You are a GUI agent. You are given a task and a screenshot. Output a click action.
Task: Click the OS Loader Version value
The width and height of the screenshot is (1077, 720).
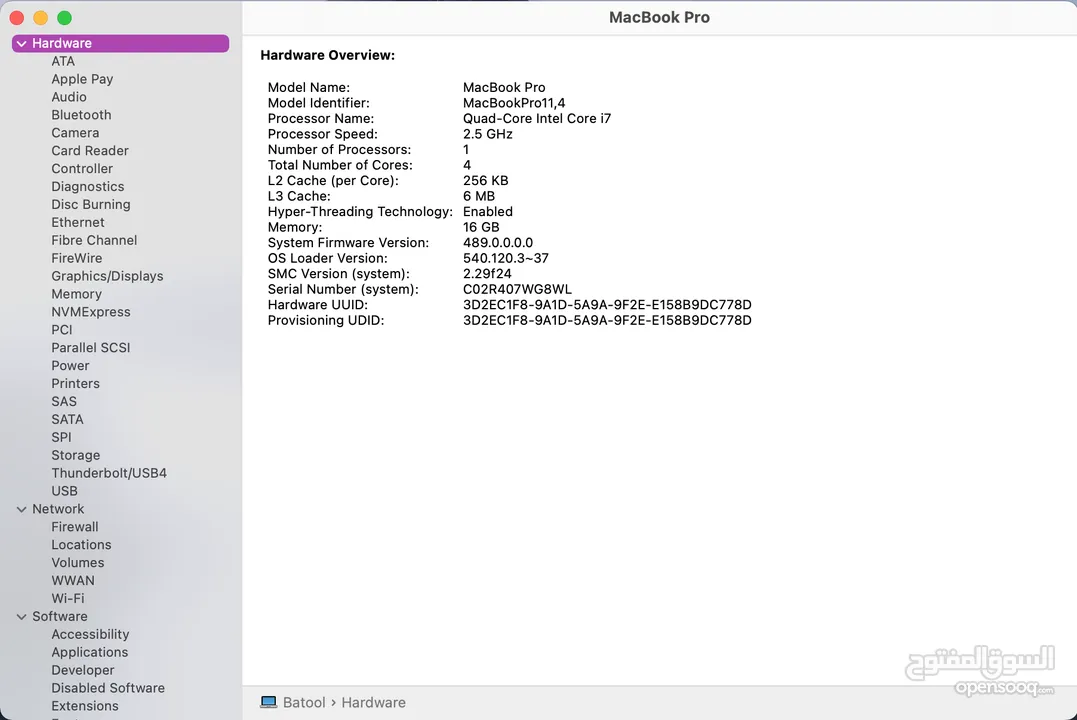506,258
